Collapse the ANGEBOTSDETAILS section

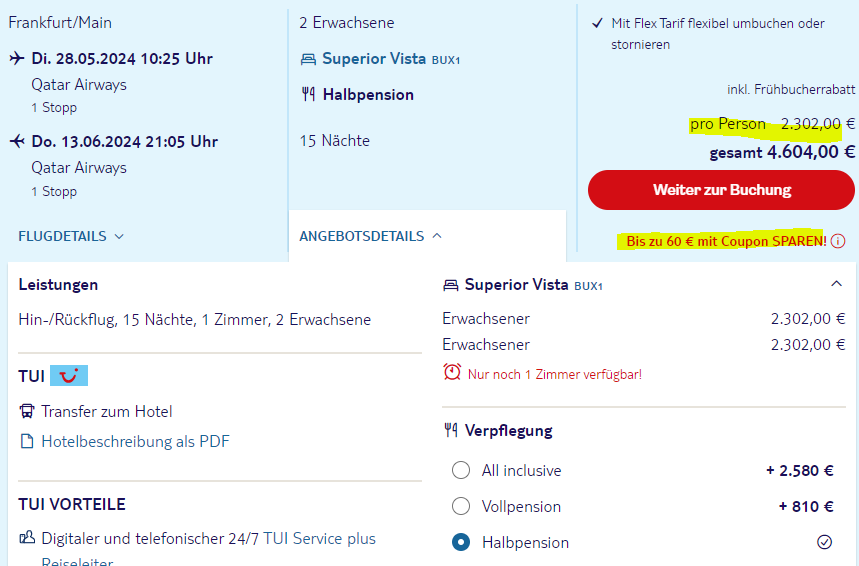click(370, 236)
